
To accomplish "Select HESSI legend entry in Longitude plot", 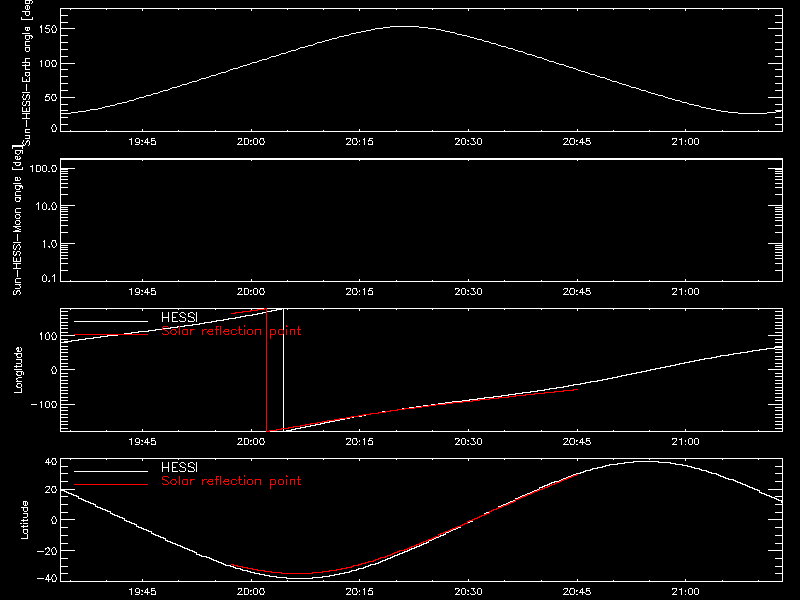I will [179, 317].
